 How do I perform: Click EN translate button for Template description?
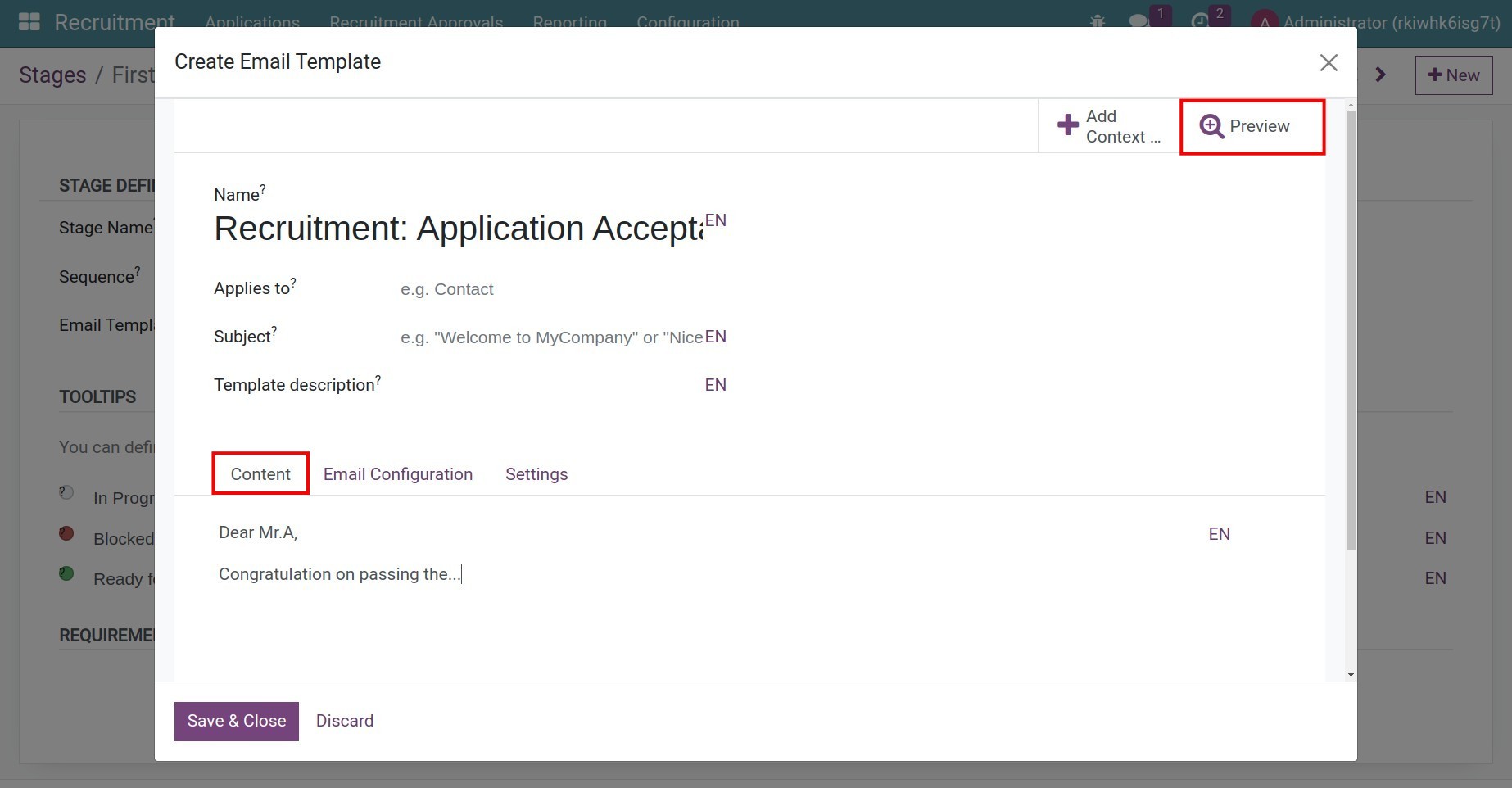(715, 385)
